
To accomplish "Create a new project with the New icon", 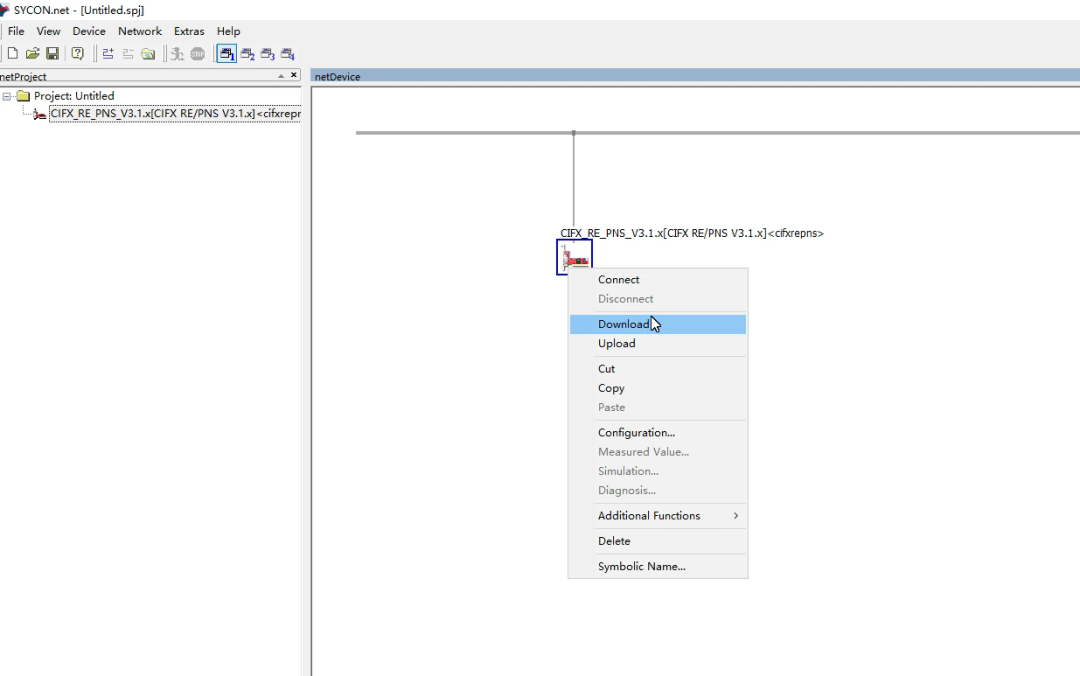I will [13, 53].
